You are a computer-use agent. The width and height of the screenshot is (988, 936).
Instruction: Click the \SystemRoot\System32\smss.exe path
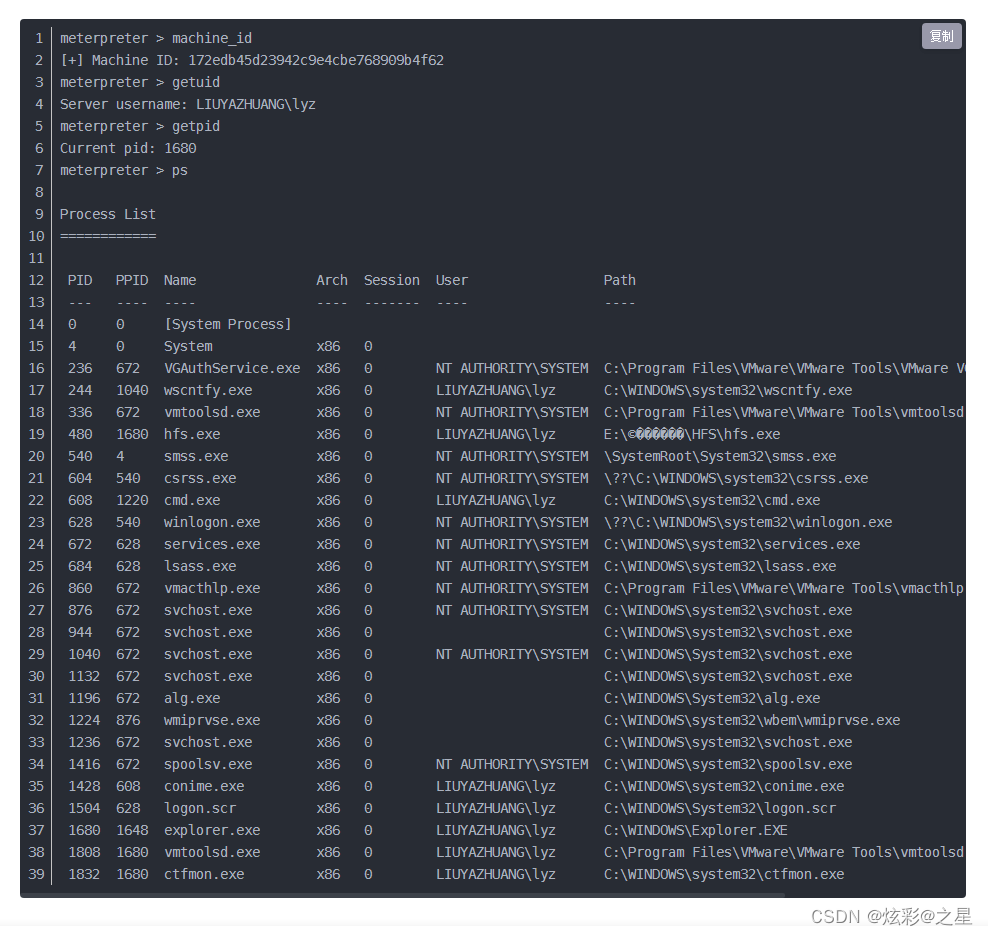[x=720, y=456]
